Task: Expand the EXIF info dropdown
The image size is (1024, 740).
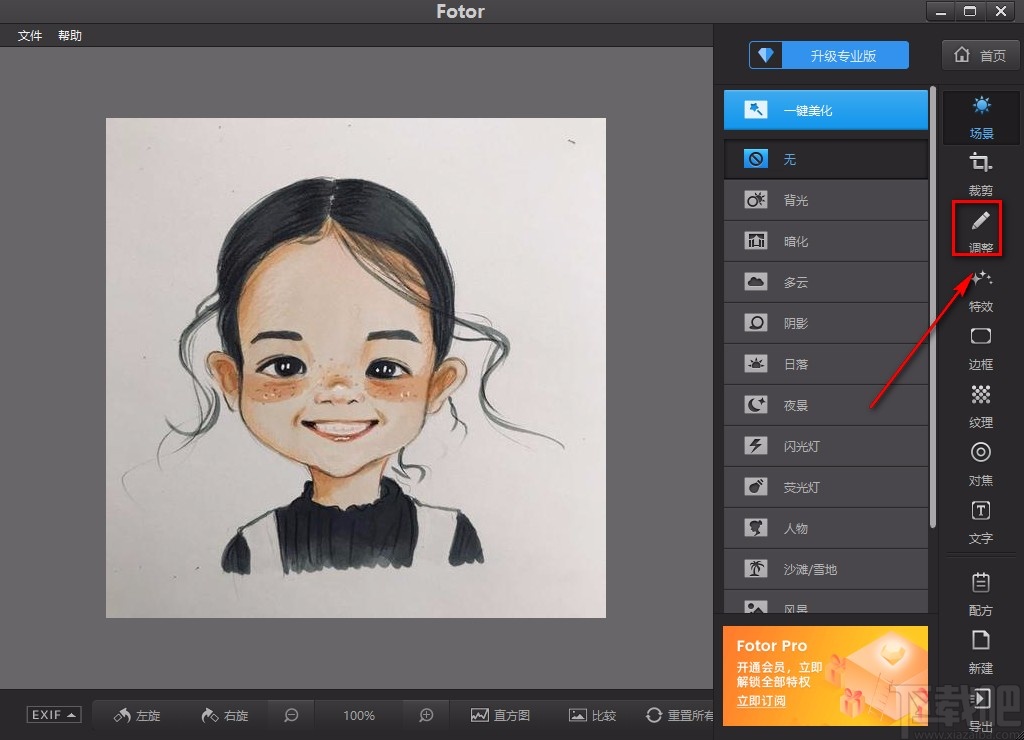Action: click(54, 715)
